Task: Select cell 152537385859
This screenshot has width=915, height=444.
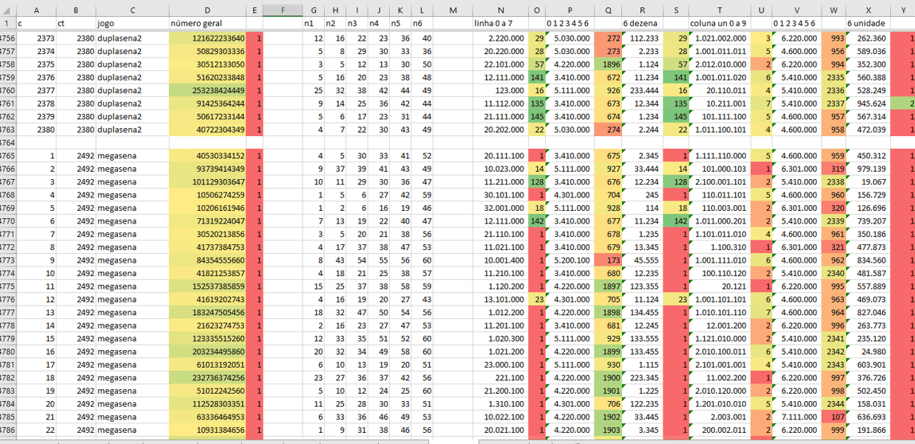Action: pyautogui.click(x=207, y=286)
